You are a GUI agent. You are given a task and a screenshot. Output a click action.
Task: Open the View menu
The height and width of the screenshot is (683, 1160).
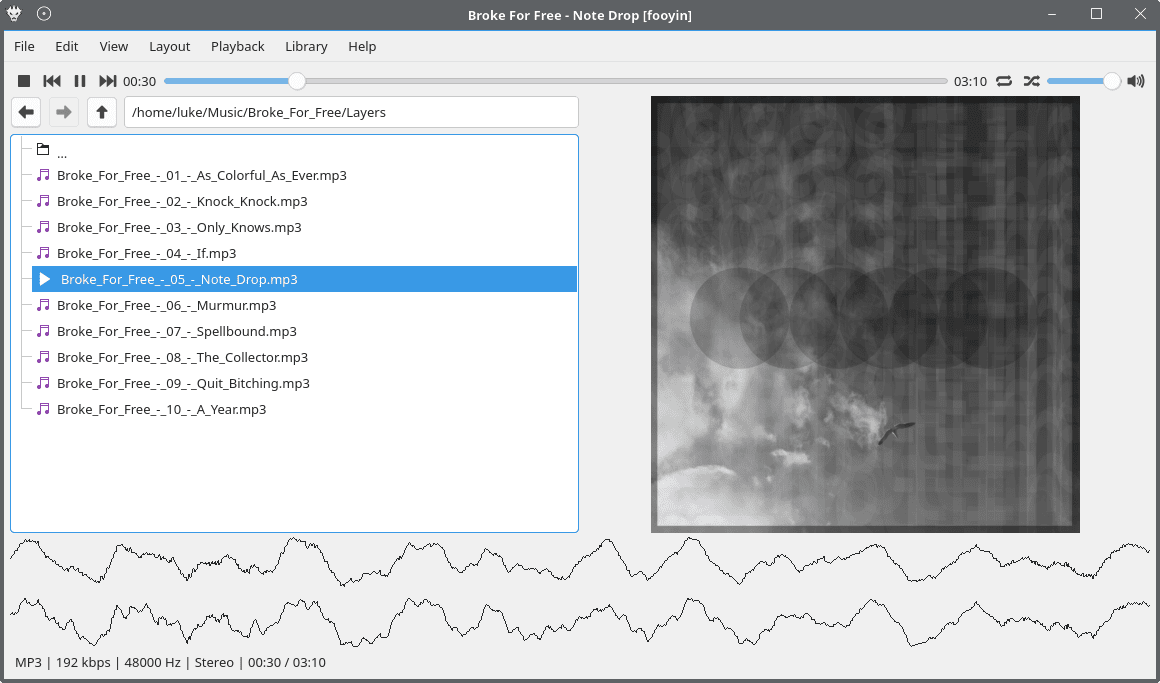coord(114,46)
